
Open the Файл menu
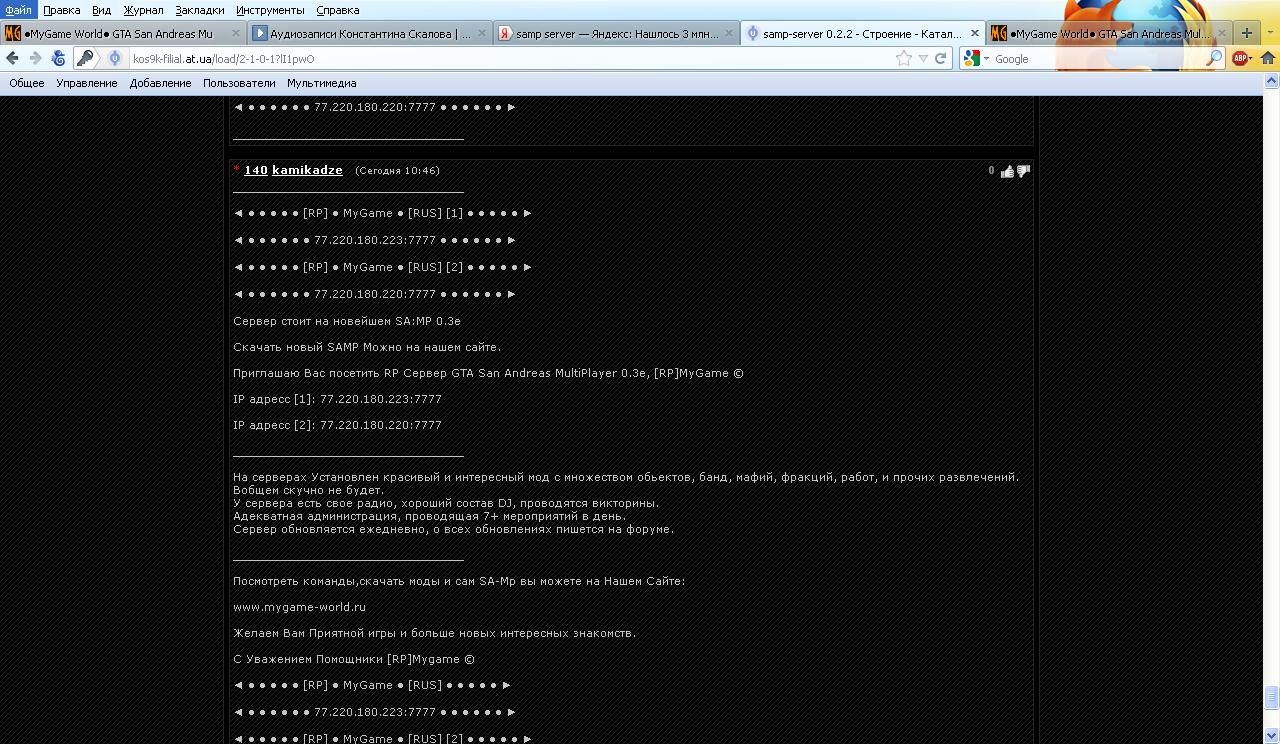pyautogui.click(x=18, y=10)
